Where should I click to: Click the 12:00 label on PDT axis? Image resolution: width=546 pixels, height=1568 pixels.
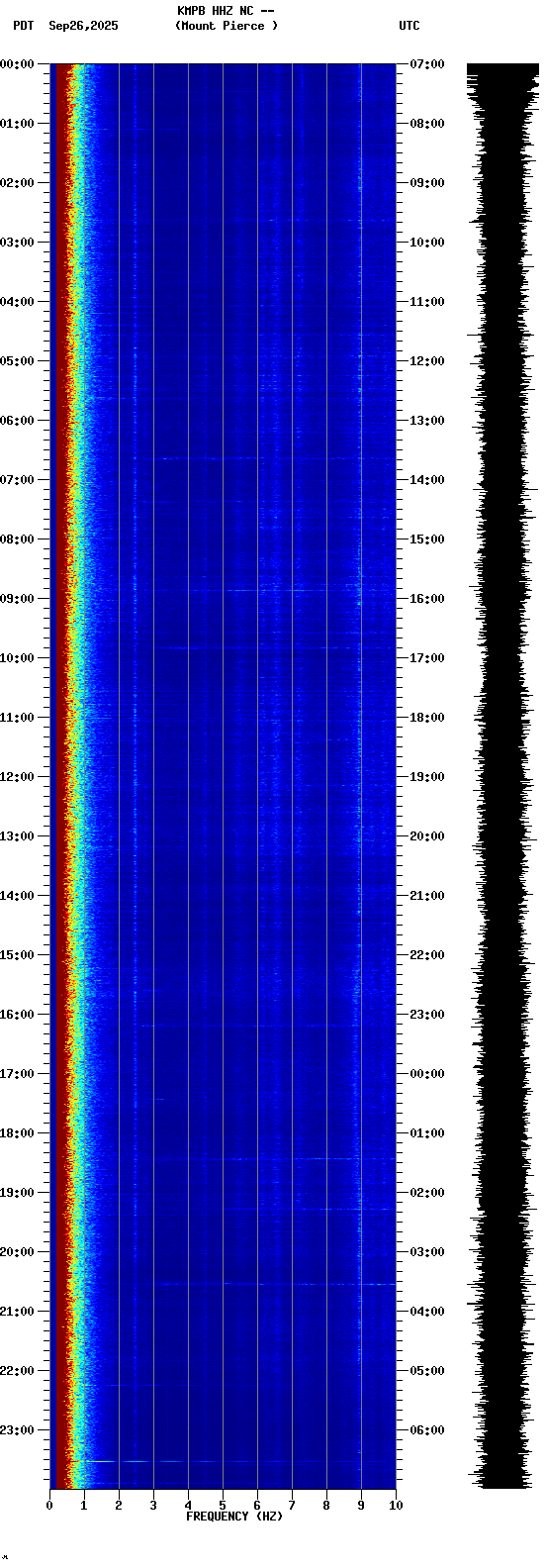[x=18, y=777]
